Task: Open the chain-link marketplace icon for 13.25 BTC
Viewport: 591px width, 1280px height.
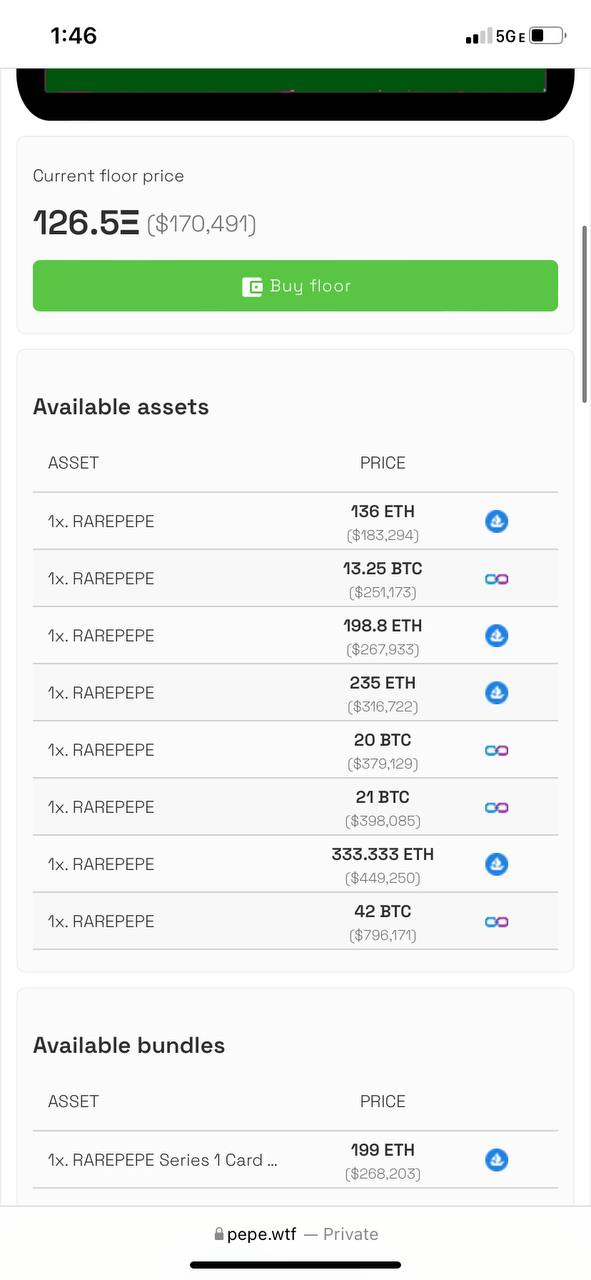Action: [496, 578]
